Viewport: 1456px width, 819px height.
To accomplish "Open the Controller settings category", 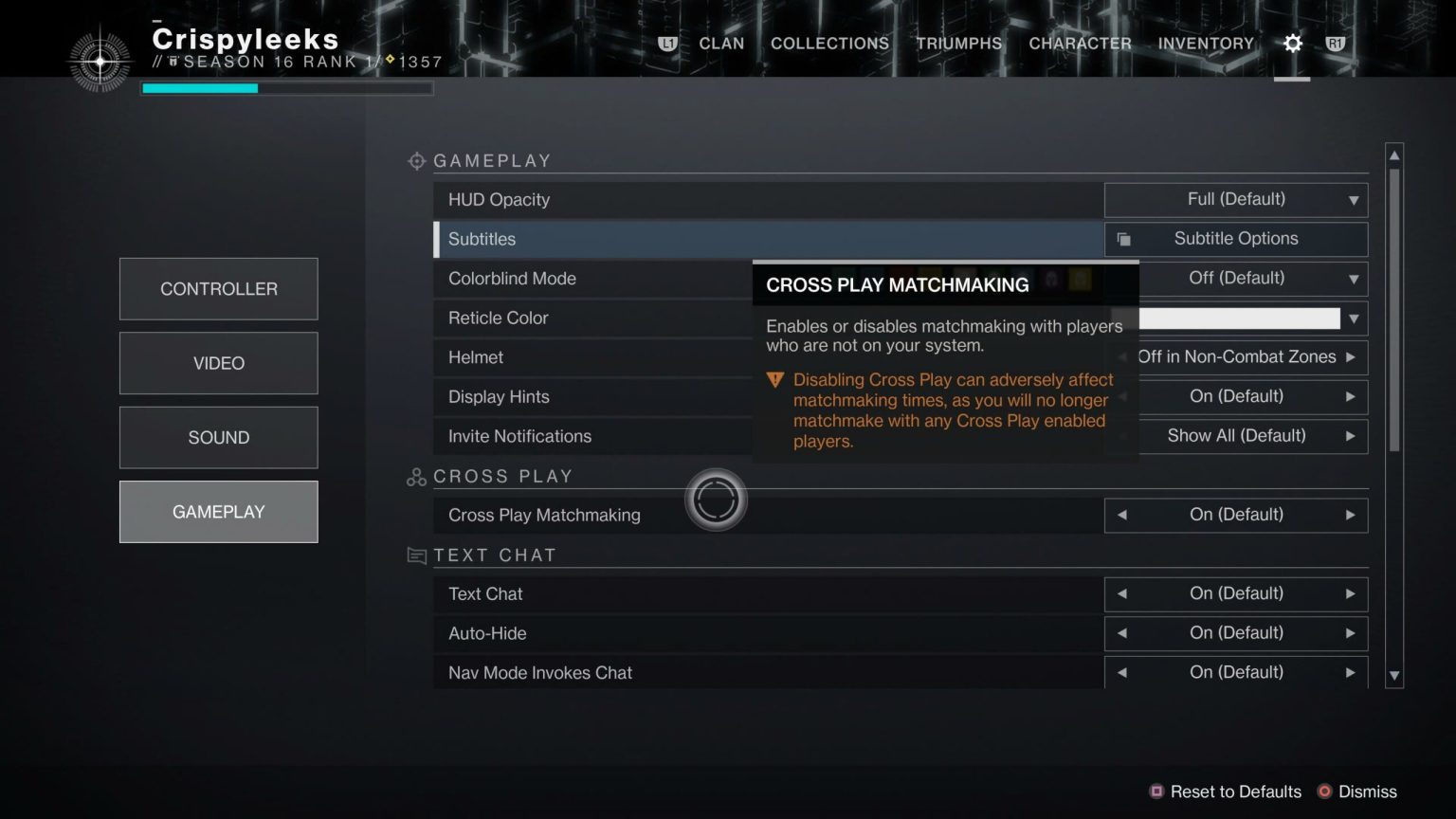I will coord(218,289).
